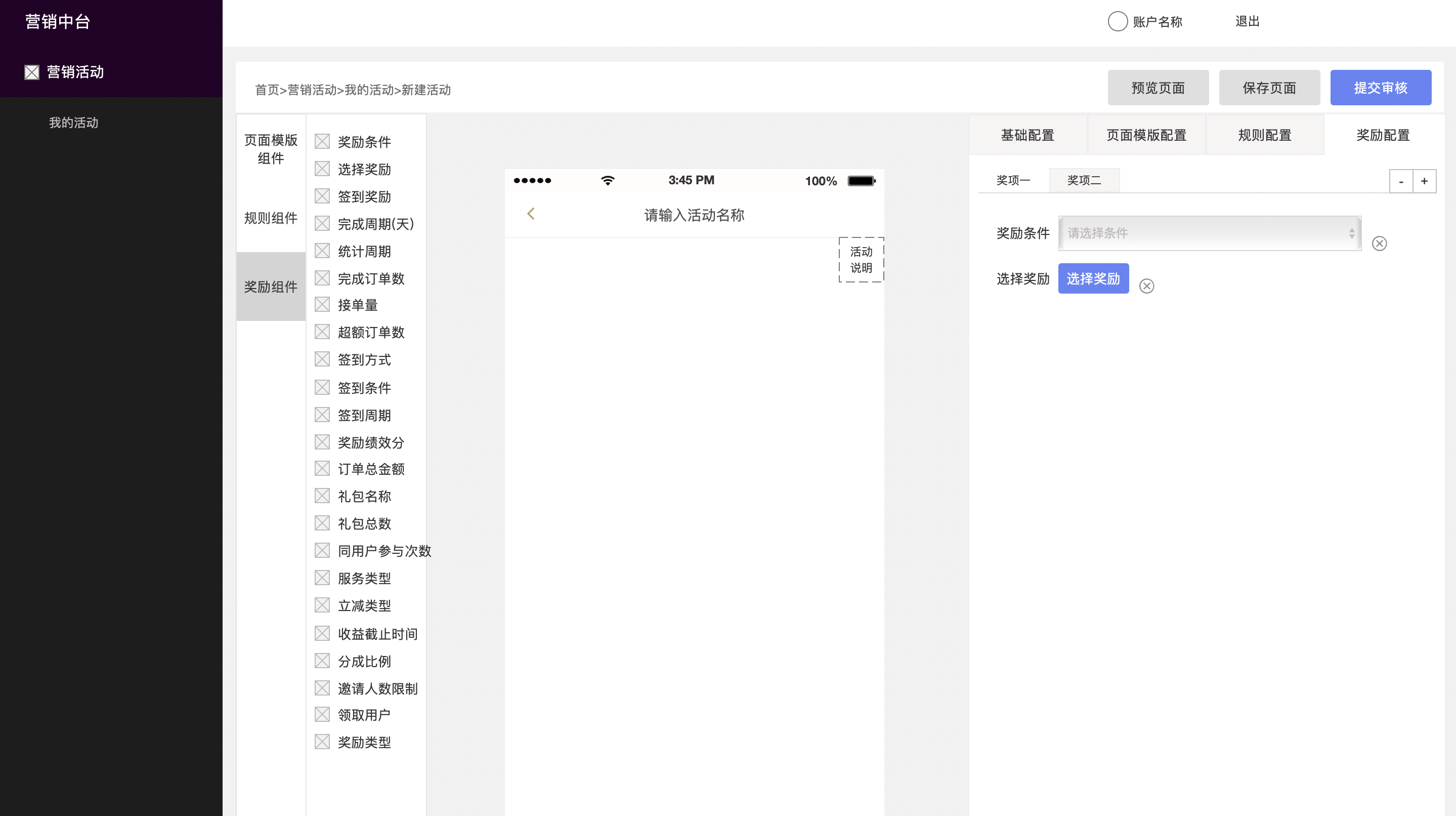Switch to the 规则配置 tab
The height and width of the screenshot is (816, 1456).
1264,135
